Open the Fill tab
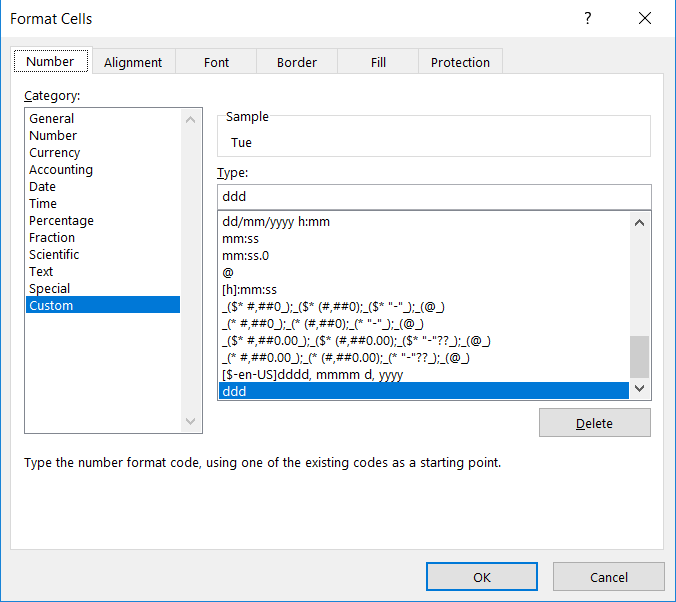The image size is (676, 602). click(x=378, y=62)
